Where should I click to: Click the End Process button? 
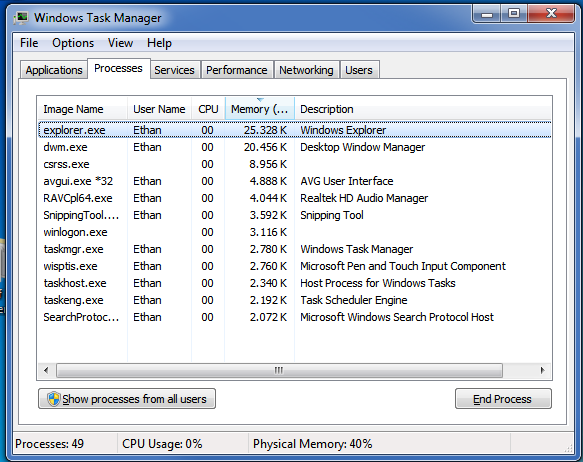tap(503, 399)
